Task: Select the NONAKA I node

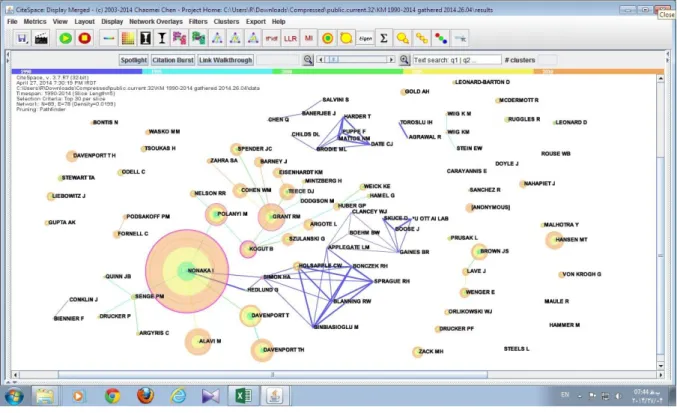Action: point(187,271)
